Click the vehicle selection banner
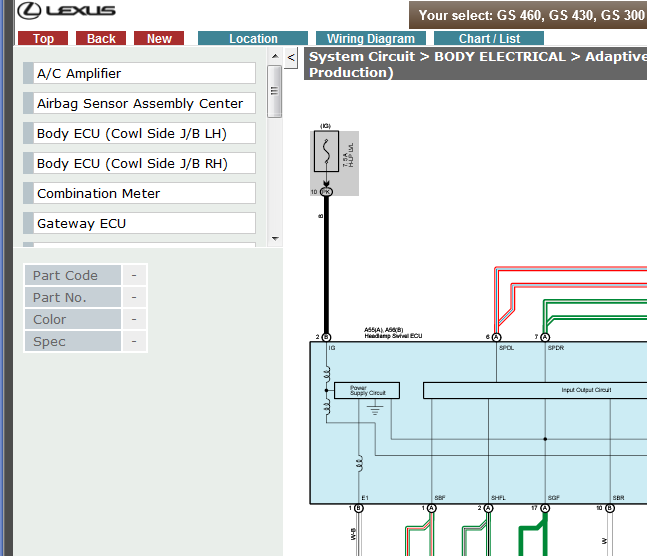Image resolution: width=647 pixels, height=556 pixels. (x=528, y=15)
